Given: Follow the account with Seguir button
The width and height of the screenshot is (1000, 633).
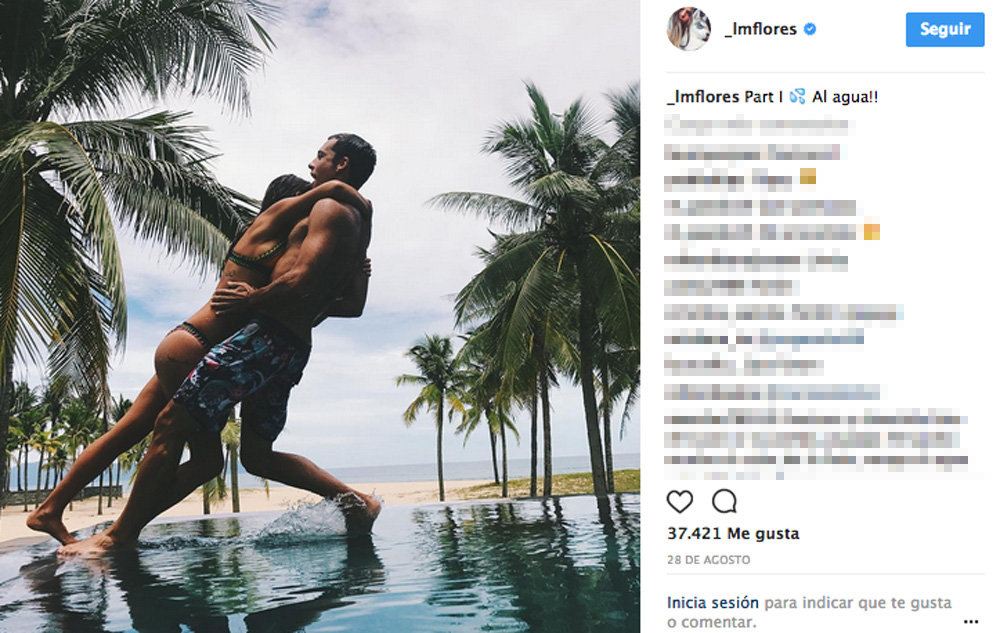Looking at the screenshot, I should [945, 29].
